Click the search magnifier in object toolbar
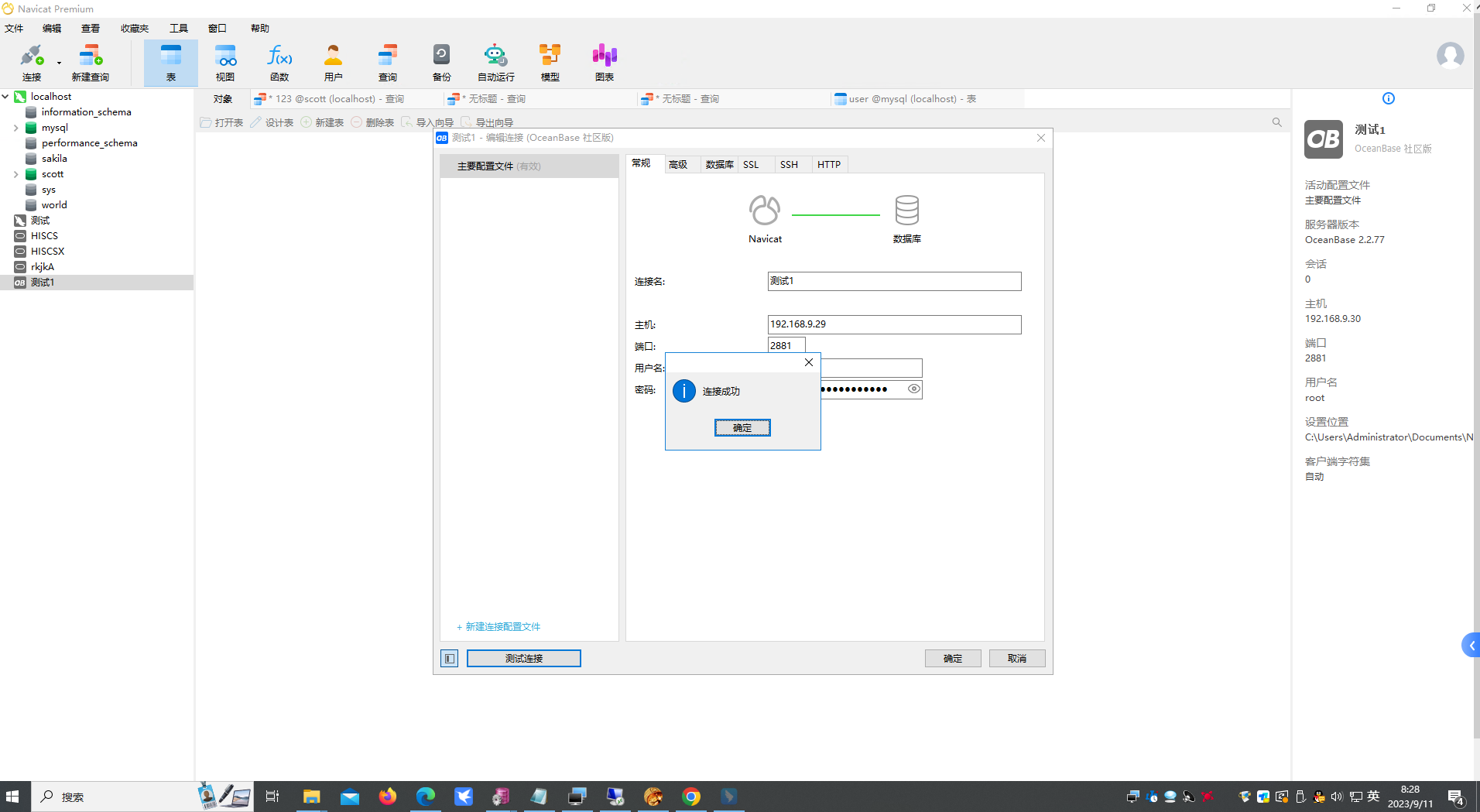 1277,122
